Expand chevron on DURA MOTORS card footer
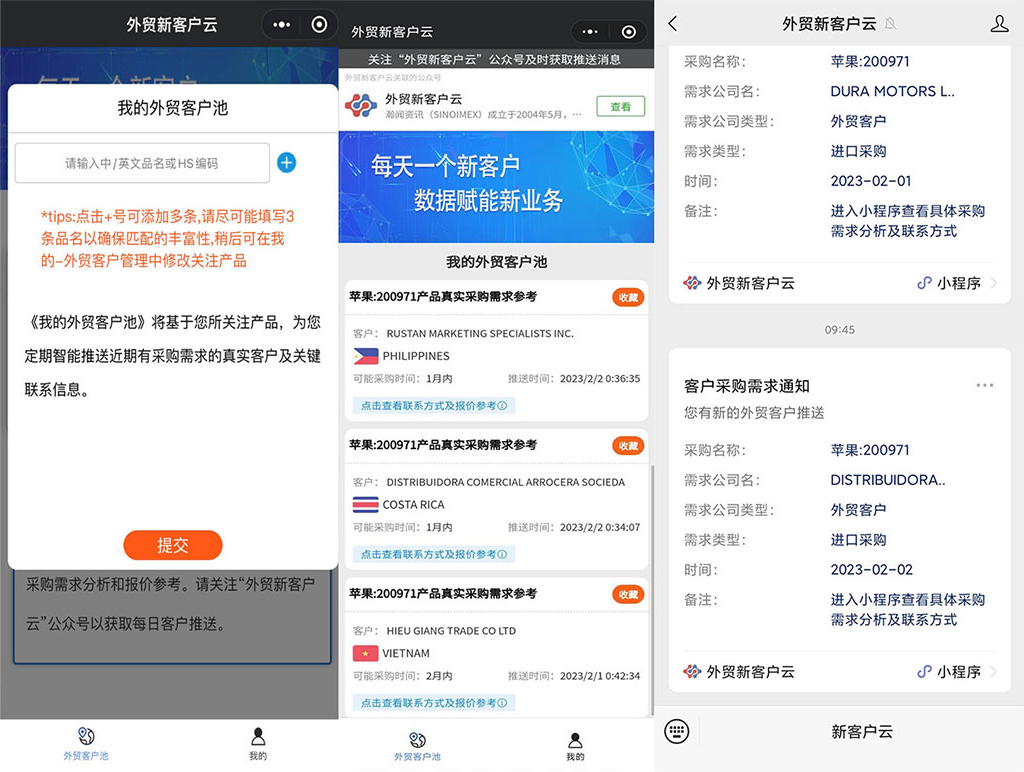1024x772 pixels. tap(993, 283)
